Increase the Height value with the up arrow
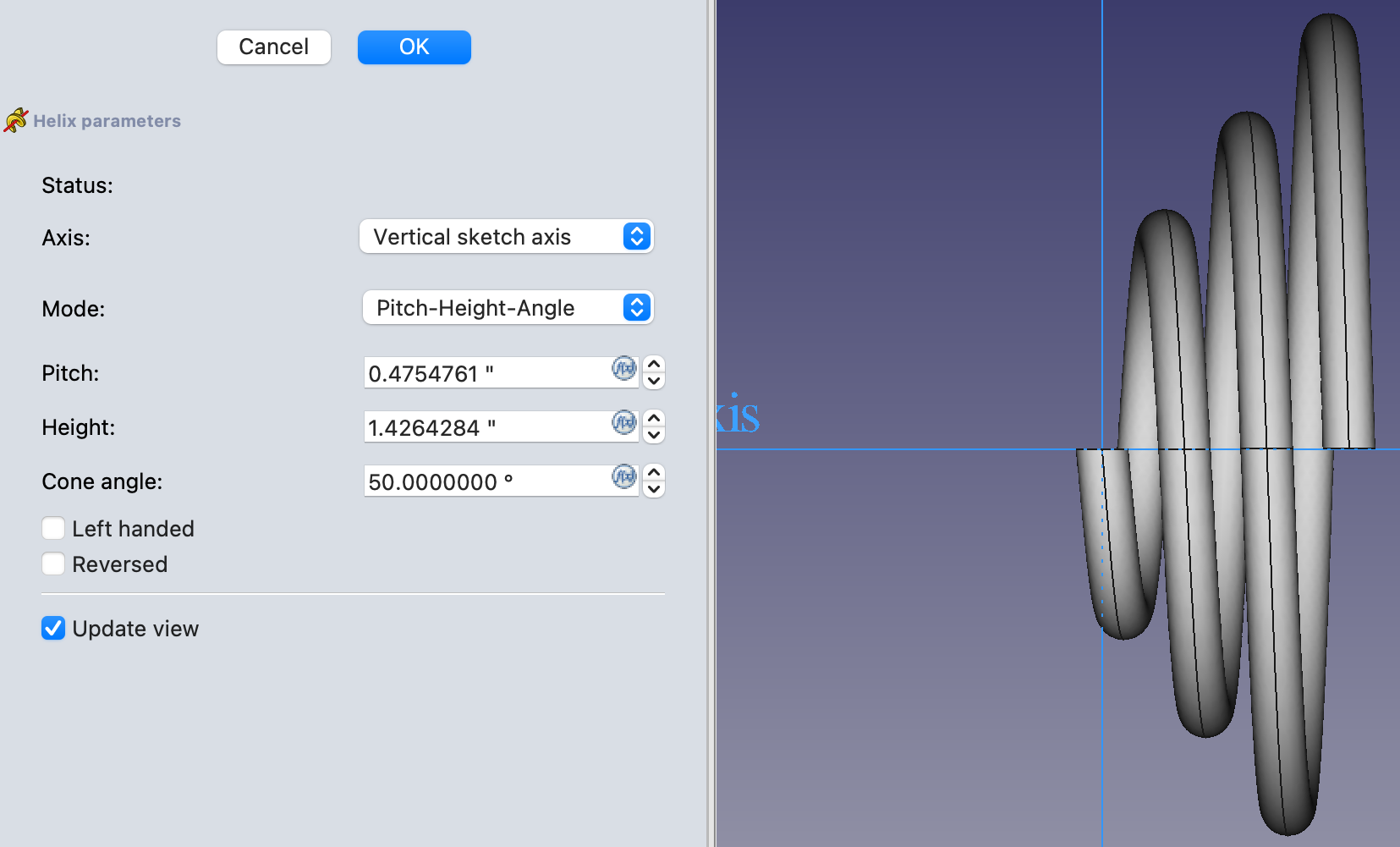Viewport: 1400px width, 847px height. point(654,418)
